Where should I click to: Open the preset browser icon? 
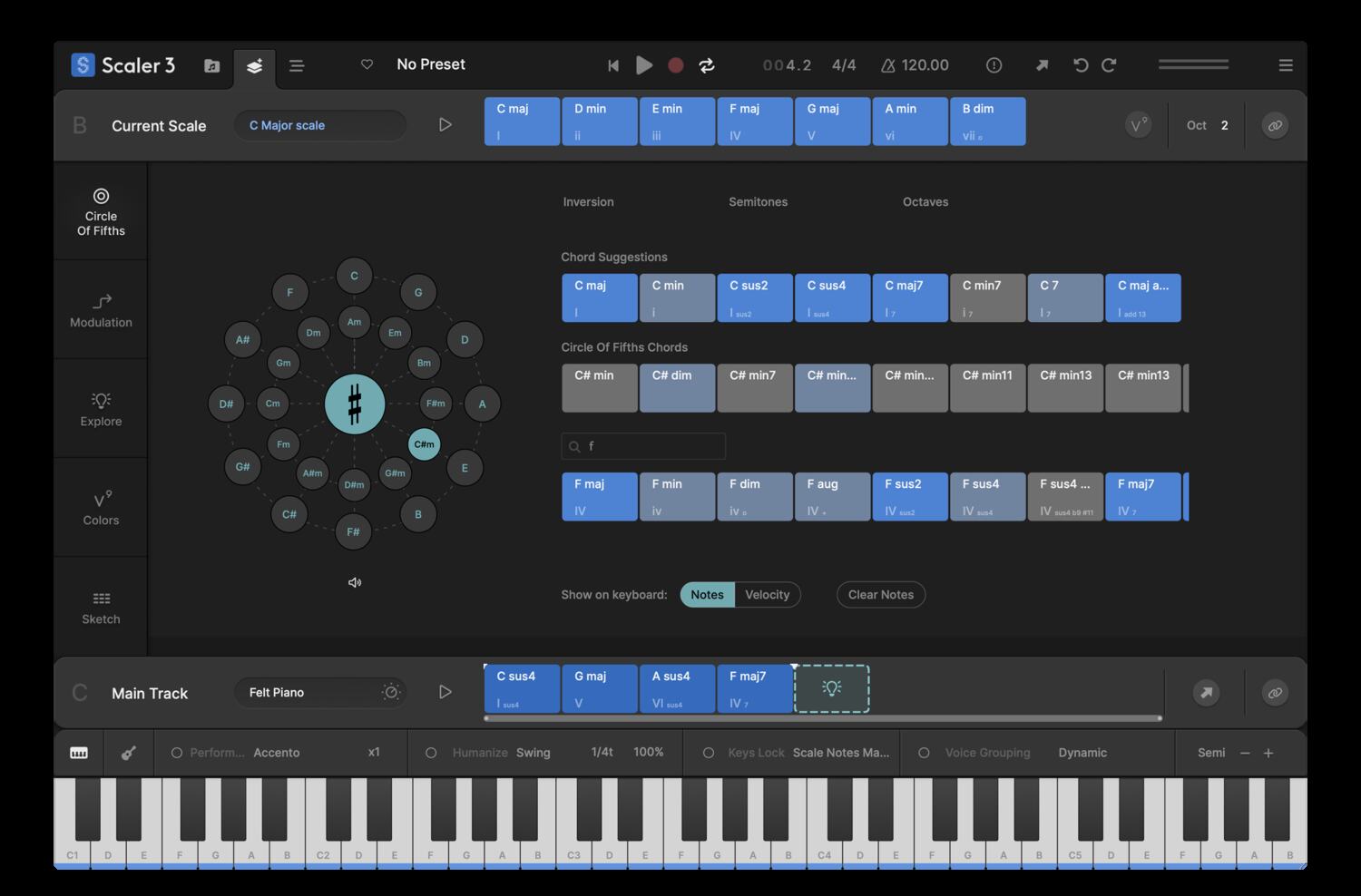(x=211, y=65)
